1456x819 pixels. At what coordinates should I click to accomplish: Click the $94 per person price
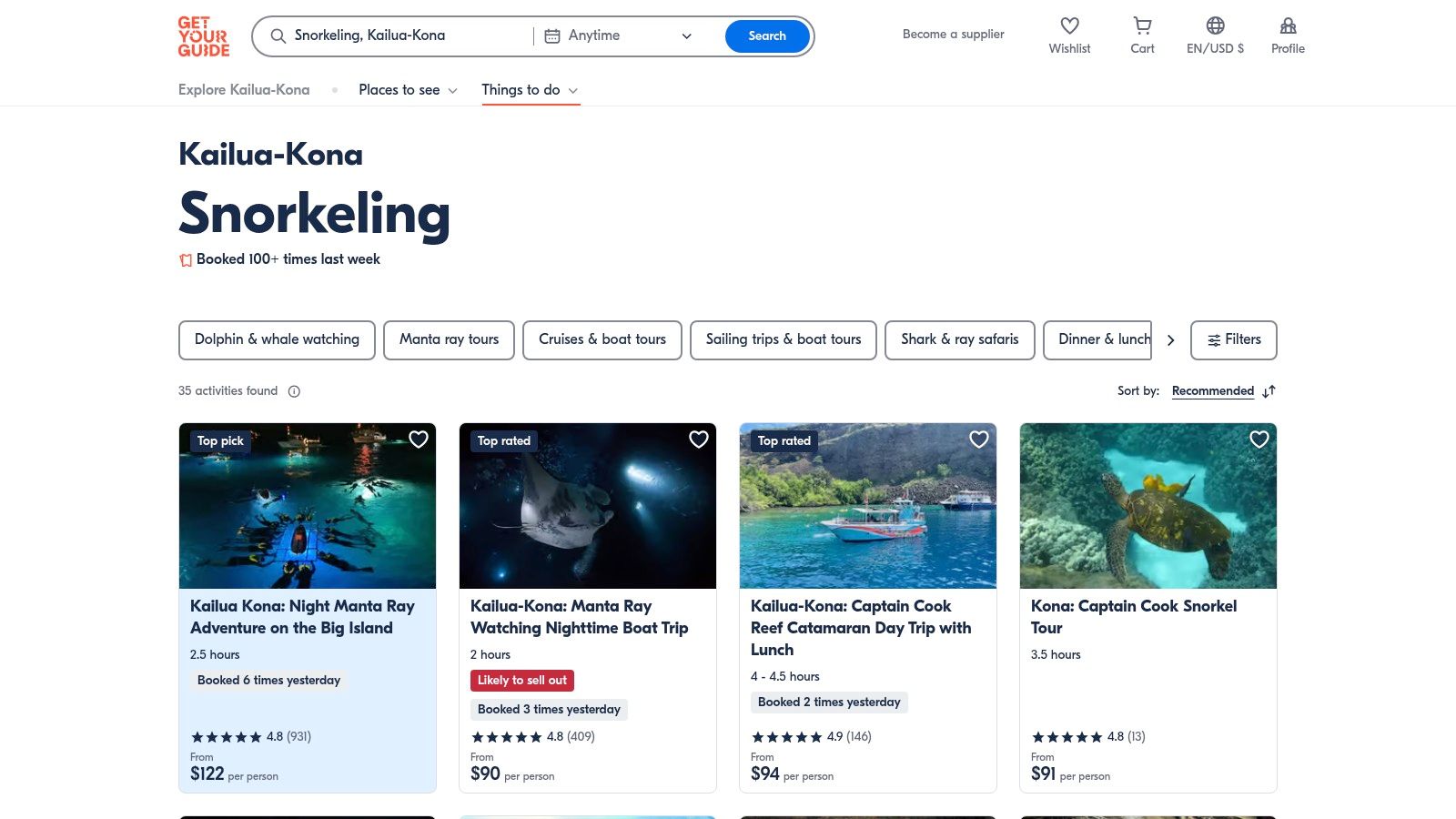792,774
